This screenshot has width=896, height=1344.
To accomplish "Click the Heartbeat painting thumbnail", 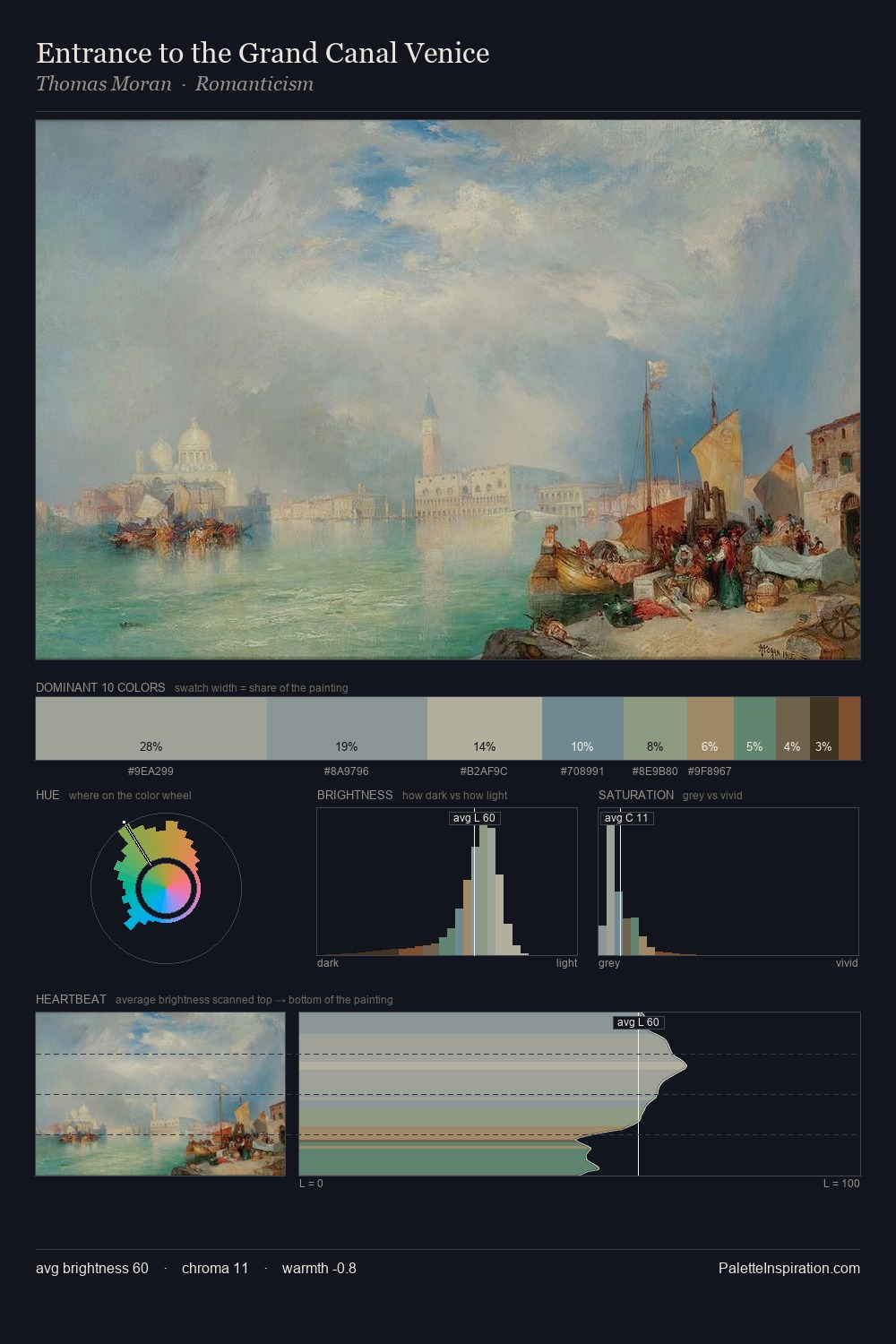I will pyautogui.click(x=160, y=1094).
